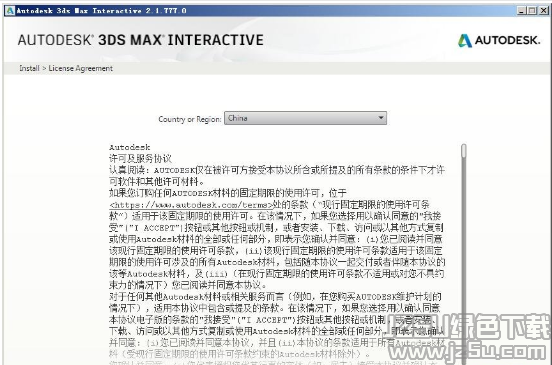The height and width of the screenshot is (365, 552).
Task: Go to the Install breadcrumb step
Action: 29,68
